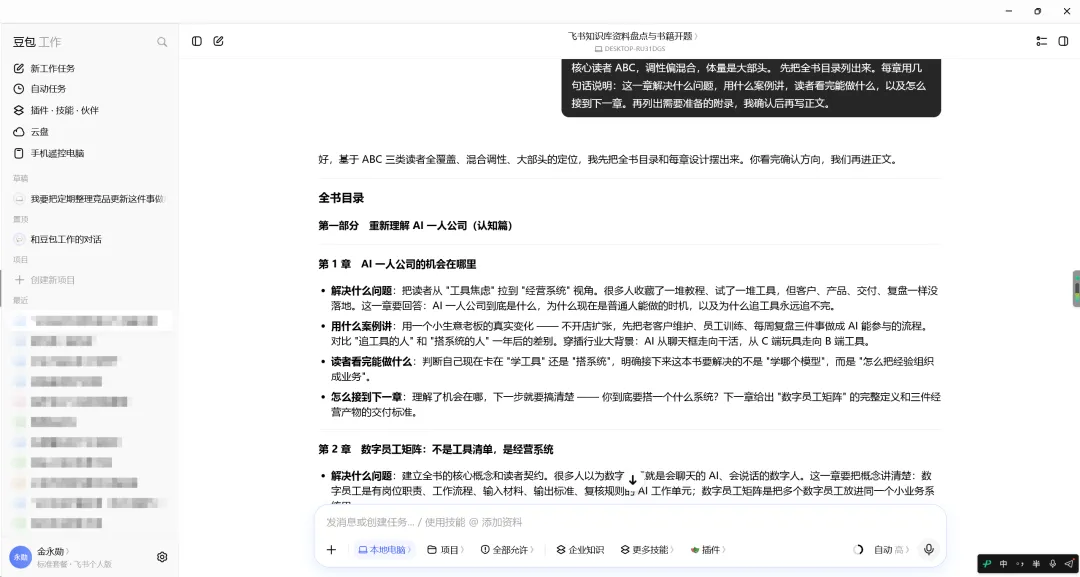Click the IME toolbar microphone icon
Screen dimensions: 1080x577
coord(1052,564)
